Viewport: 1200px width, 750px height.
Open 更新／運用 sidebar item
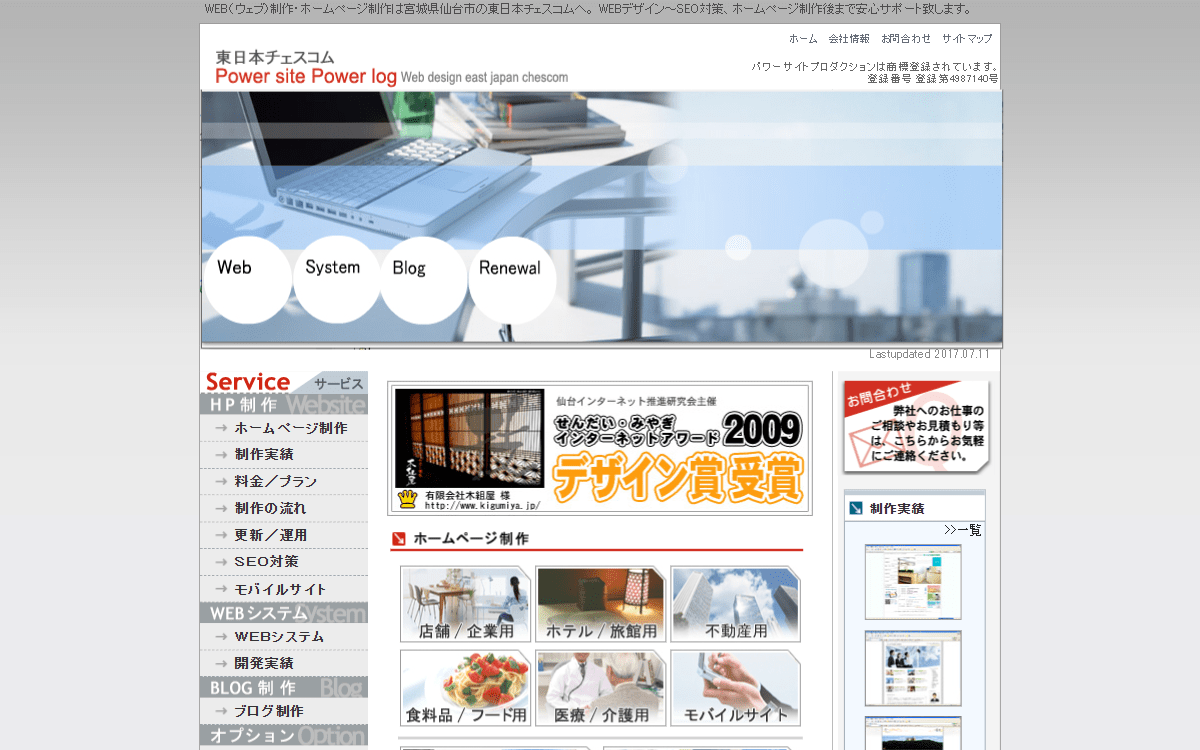click(284, 536)
